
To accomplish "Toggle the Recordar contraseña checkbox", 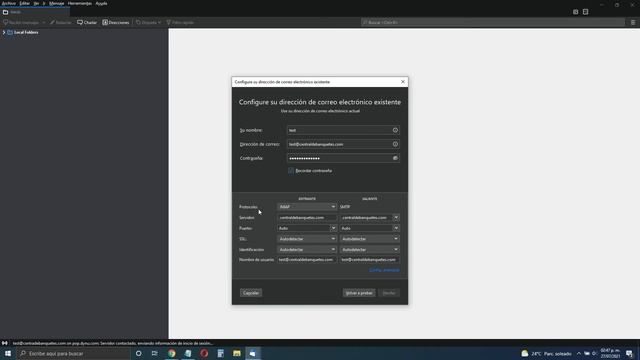I will (291, 171).
